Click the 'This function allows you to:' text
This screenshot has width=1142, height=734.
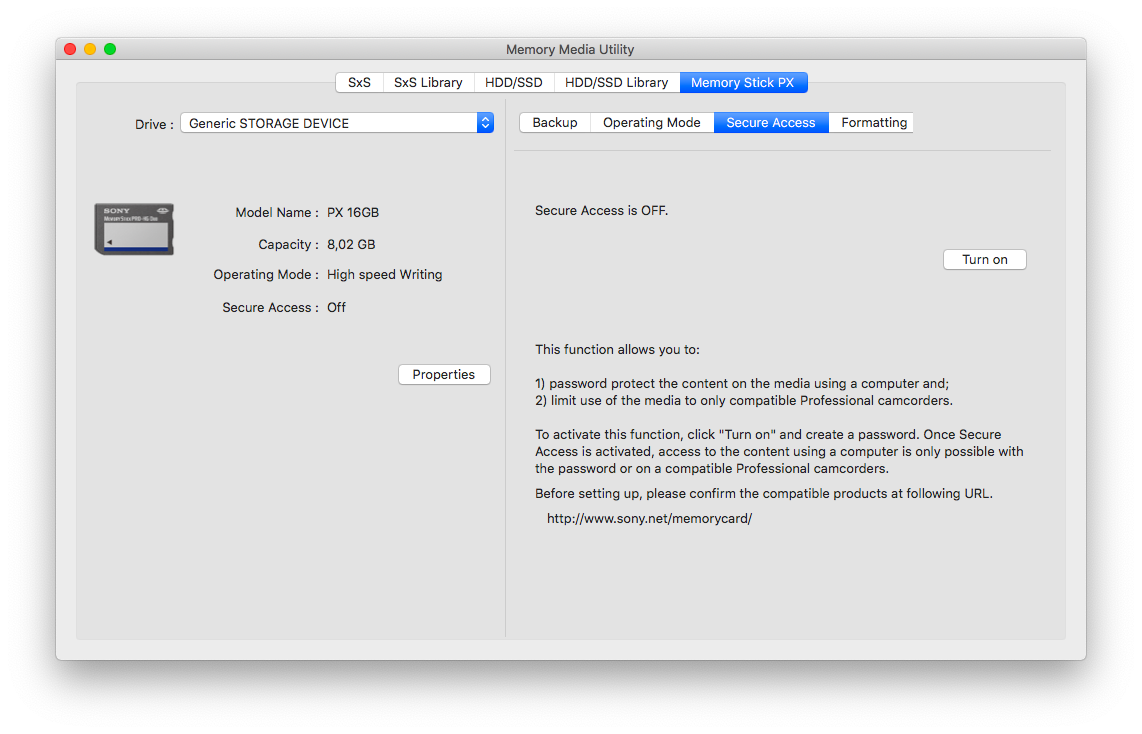click(x=618, y=350)
